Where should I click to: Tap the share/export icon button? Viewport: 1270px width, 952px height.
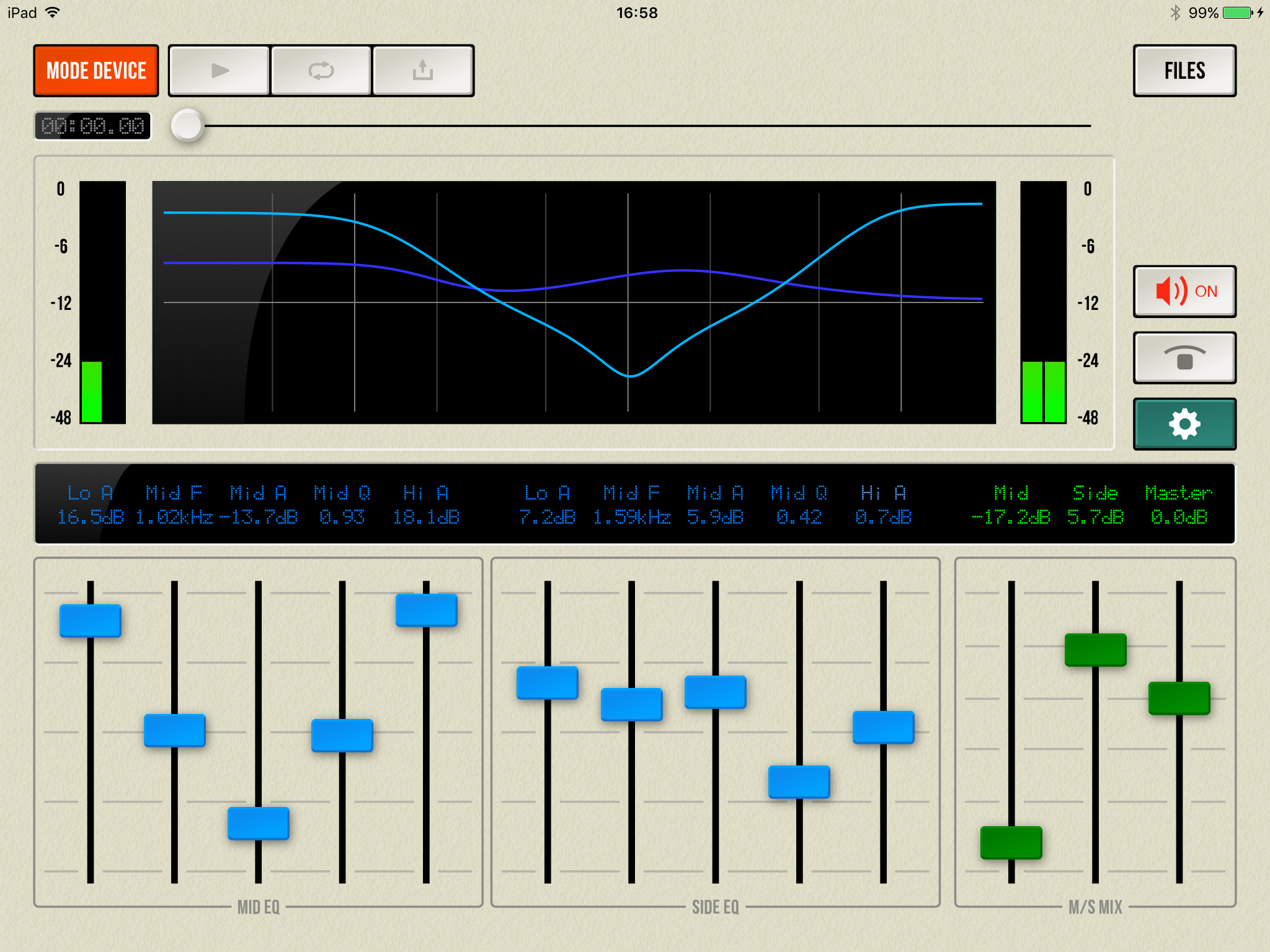coord(423,71)
